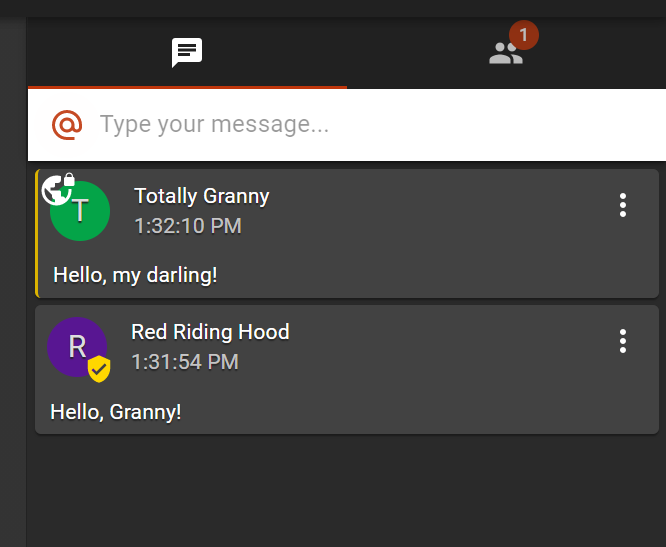Select the name Red Riding Hood
The width and height of the screenshot is (666, 547).
coord(210,332)
